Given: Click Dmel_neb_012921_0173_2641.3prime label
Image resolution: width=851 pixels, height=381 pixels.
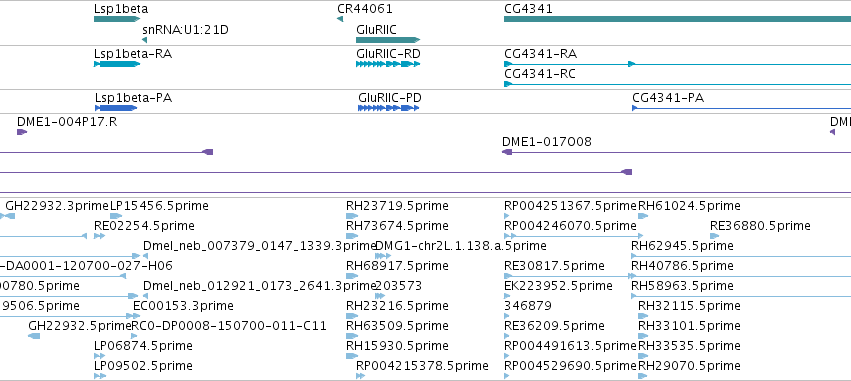Looking at the screenshot, I should click(x=259, y=286).
